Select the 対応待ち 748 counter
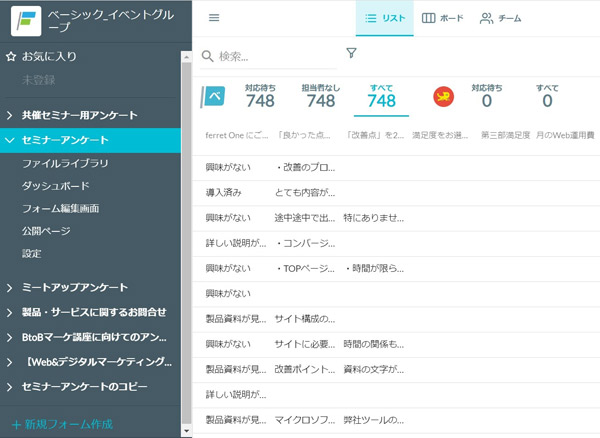 pos(260,96)
